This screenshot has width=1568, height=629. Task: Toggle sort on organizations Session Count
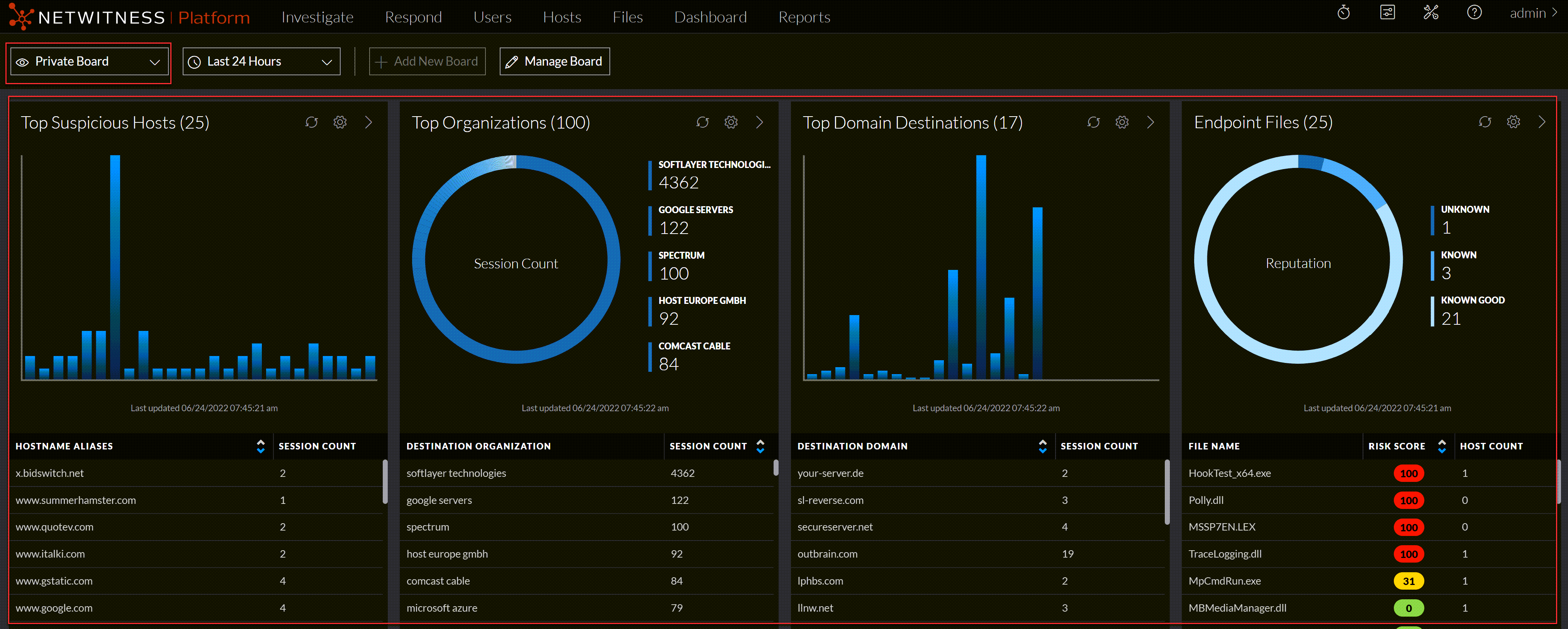coord(760,446)
